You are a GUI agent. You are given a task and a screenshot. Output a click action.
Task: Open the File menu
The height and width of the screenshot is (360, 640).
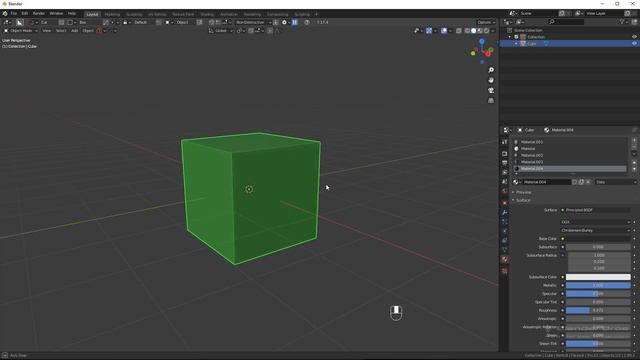click(14, 13)
